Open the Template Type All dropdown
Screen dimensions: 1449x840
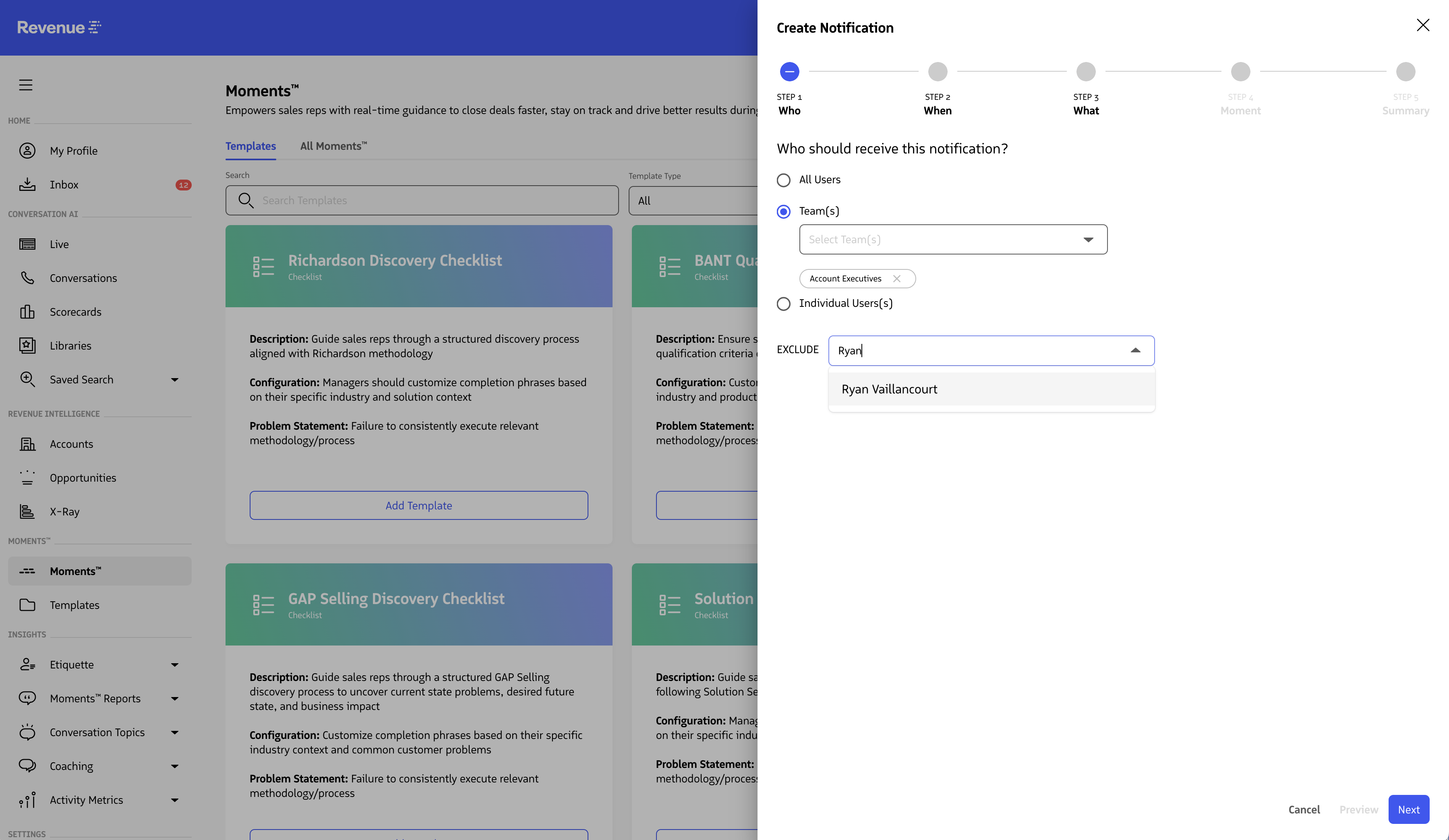(x=693, y=201)
